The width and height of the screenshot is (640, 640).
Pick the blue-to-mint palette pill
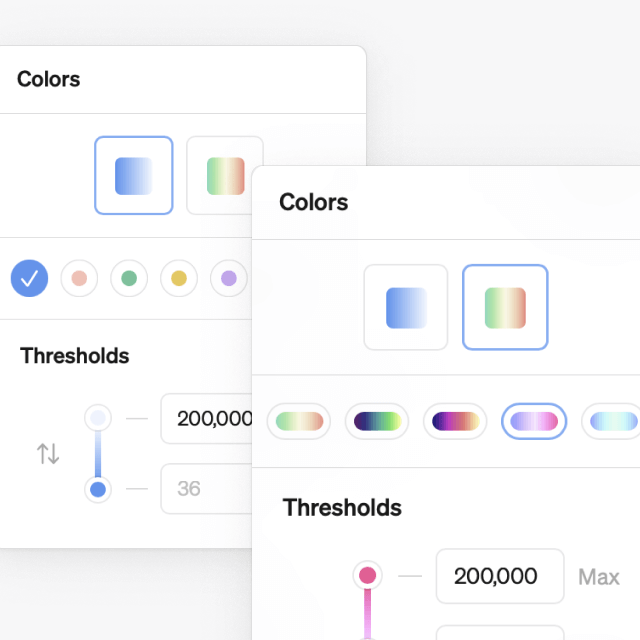[x=611, y=421]
